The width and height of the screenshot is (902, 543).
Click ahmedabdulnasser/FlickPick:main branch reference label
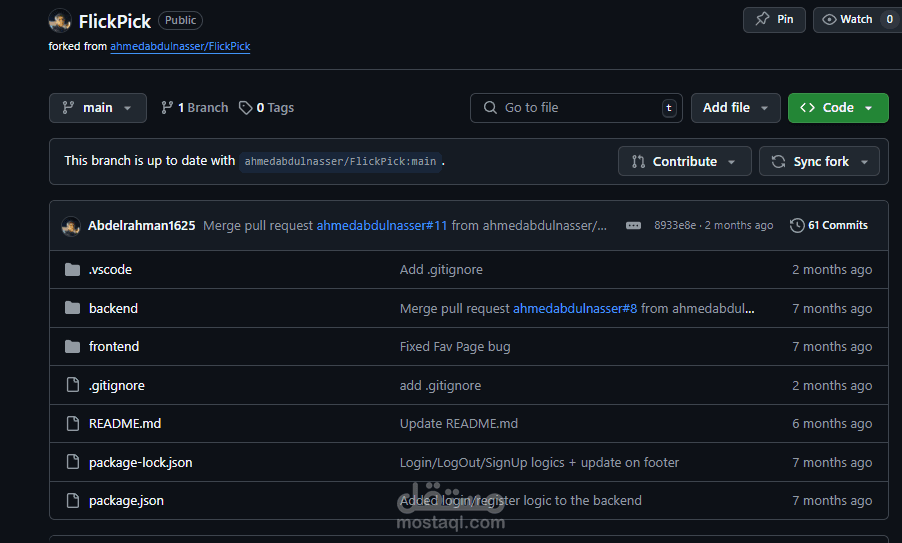pyautogui.click(x=340, y=162)
